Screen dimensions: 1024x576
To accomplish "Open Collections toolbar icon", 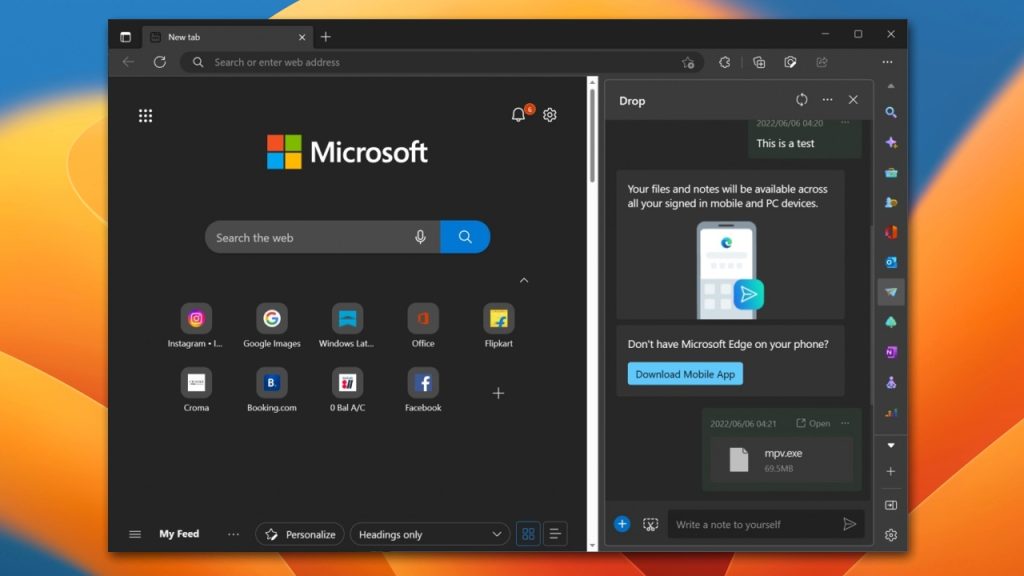I will tap(759, 62).
